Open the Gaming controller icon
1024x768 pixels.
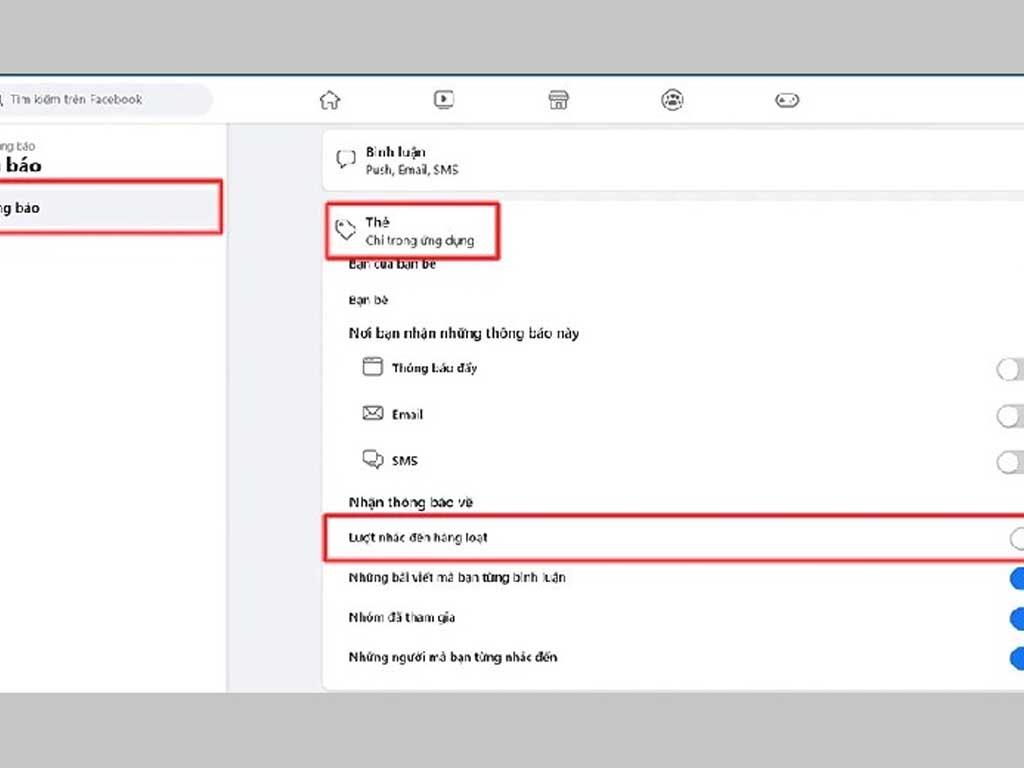787,100
